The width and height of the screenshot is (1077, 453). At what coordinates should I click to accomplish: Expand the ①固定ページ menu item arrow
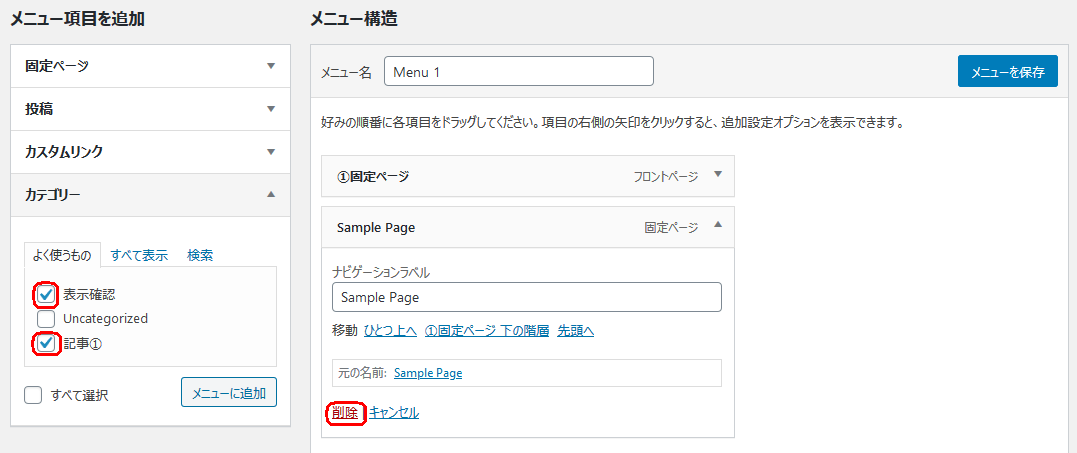[x=718, y=174]
